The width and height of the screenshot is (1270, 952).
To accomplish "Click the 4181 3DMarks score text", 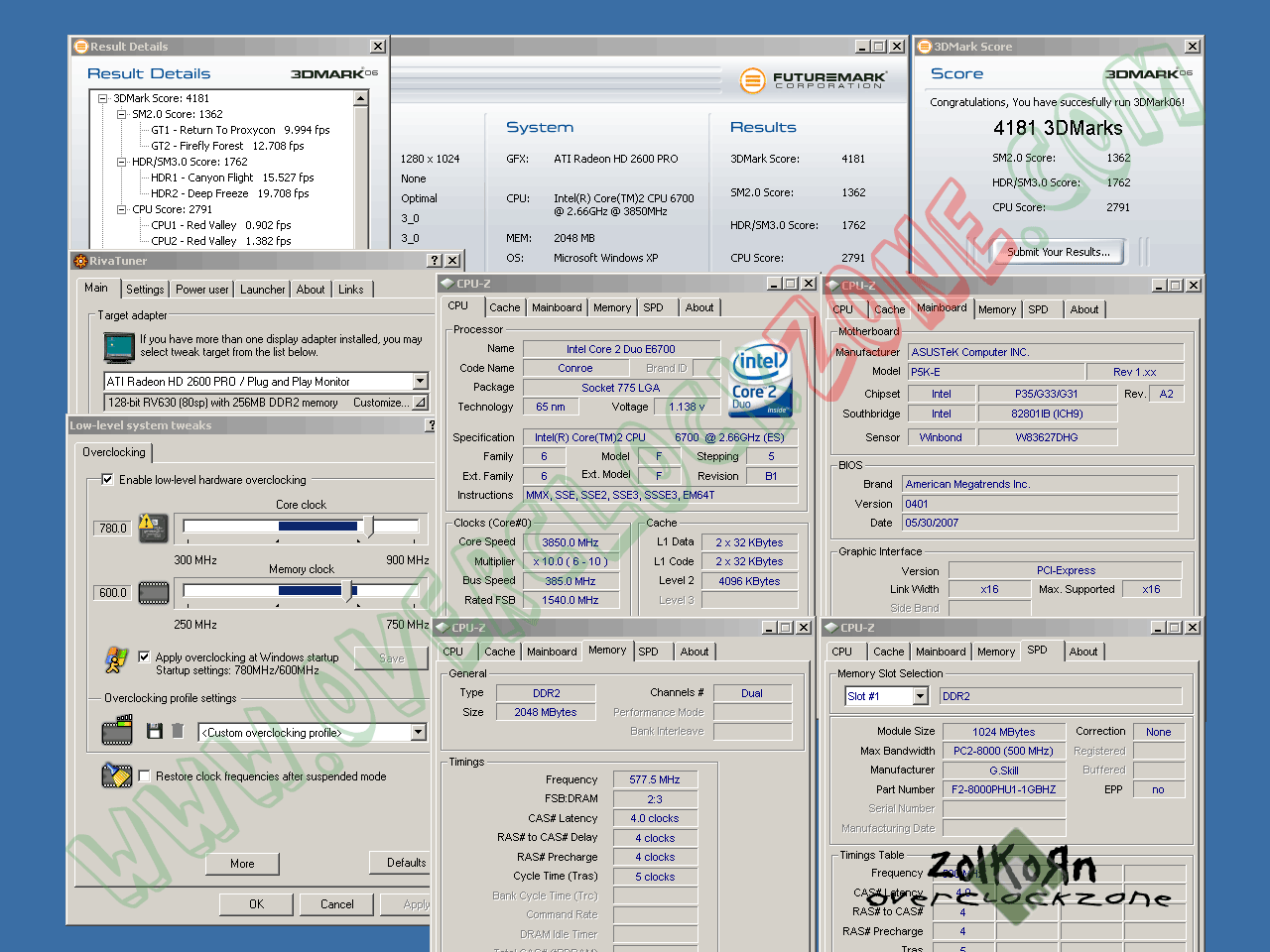I will (1058, 128).
